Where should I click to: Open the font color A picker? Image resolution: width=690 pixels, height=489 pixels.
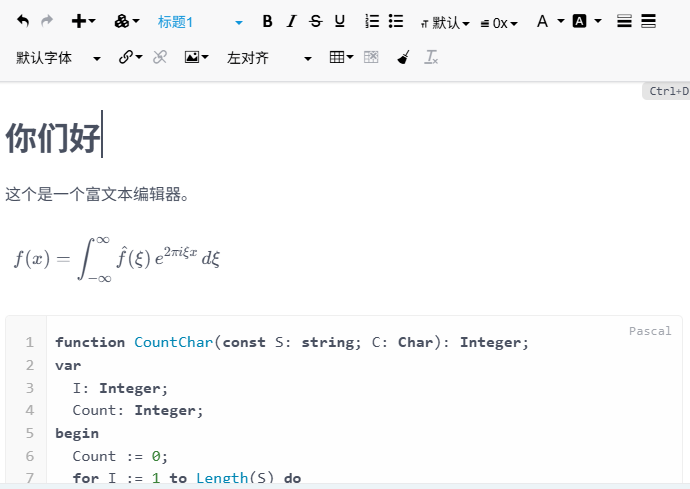[549, 21]
